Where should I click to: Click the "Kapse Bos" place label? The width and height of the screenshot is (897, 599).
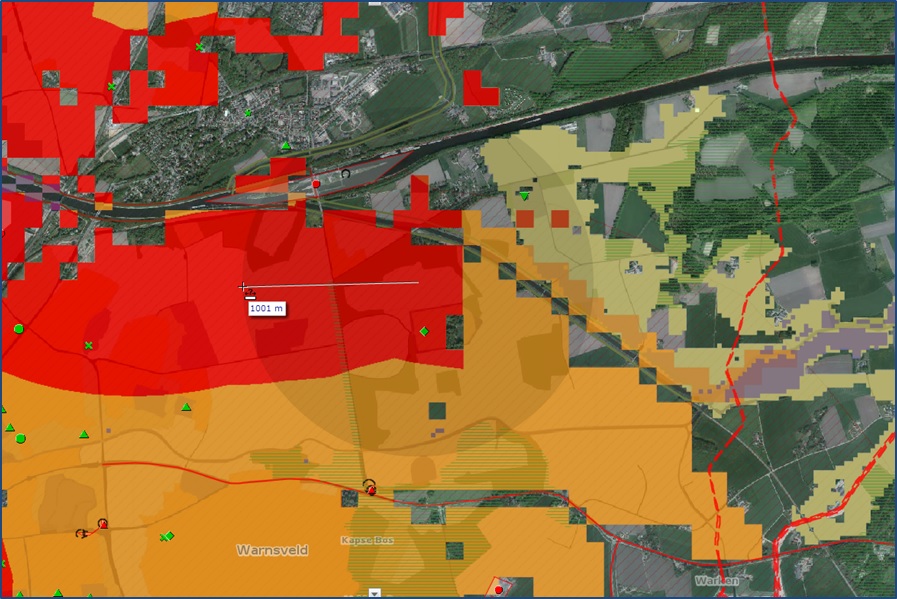pyautogui.click(x=367, y=541)
